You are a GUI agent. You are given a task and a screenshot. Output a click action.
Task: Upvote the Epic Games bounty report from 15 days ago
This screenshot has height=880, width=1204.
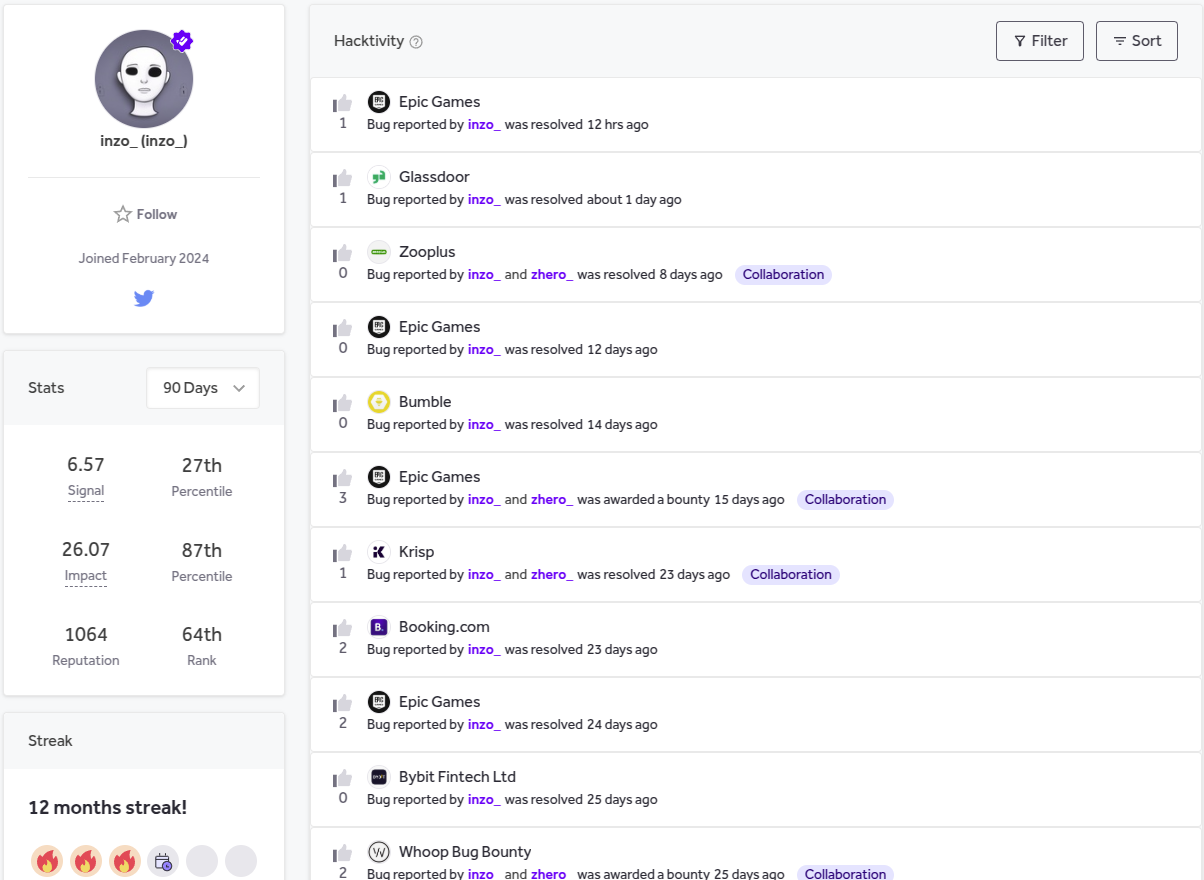pos(343,478)
